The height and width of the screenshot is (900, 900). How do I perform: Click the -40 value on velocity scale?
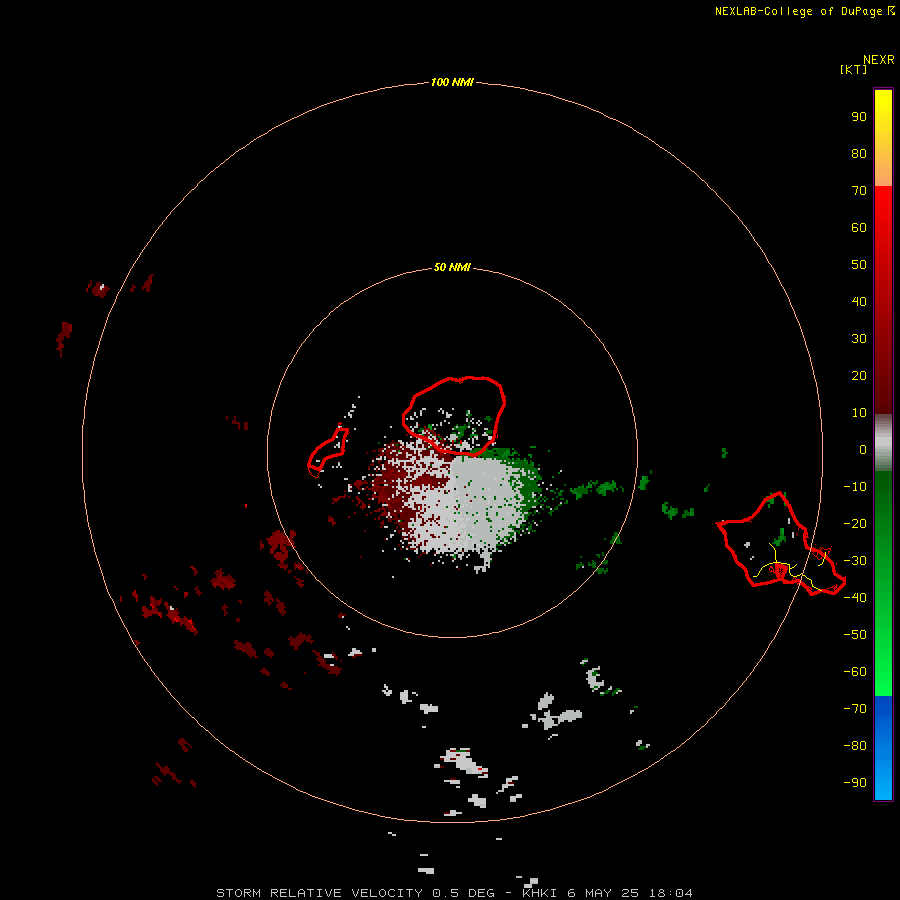tap(855, 598)
